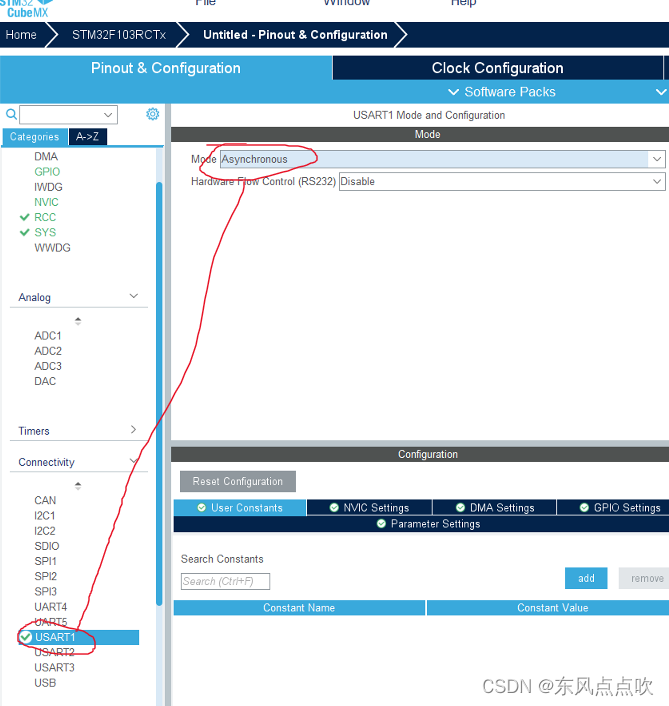This screenshot has width=669, height=706.
Task: Click the search magnifier icon
Action: (x=11, y=114)
